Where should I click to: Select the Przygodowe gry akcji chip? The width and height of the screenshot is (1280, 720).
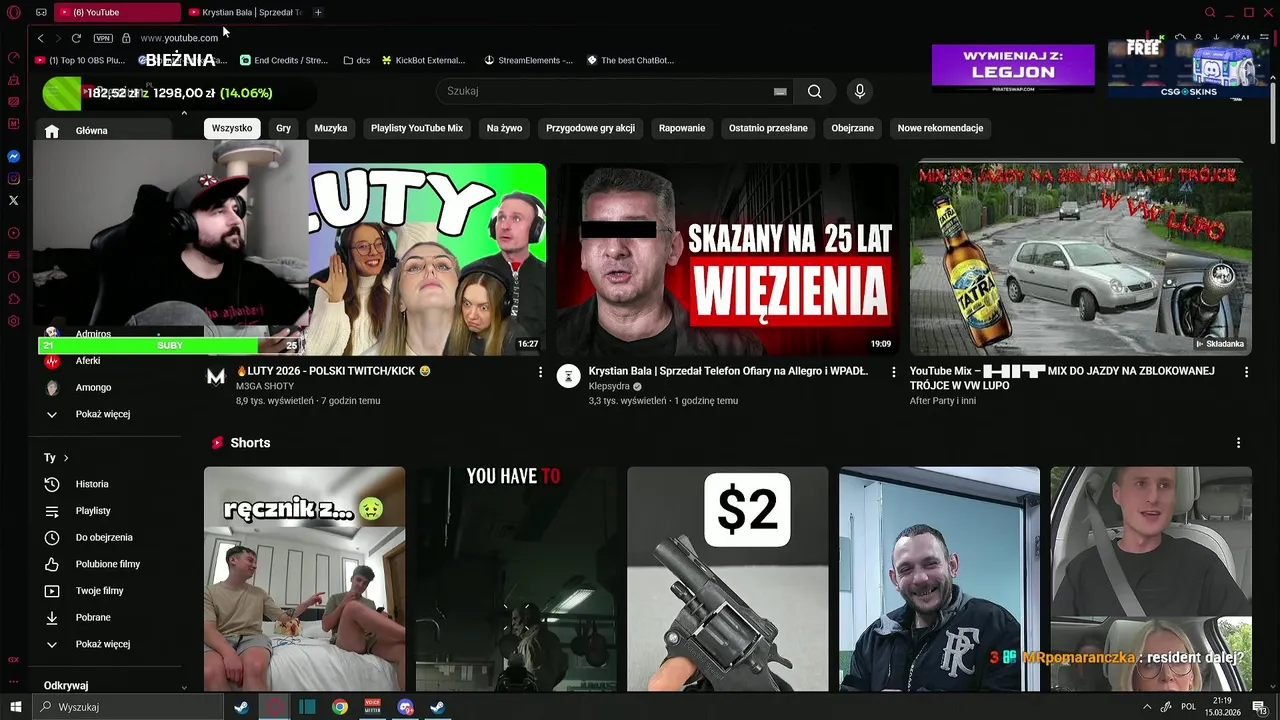tap(590, 128)
